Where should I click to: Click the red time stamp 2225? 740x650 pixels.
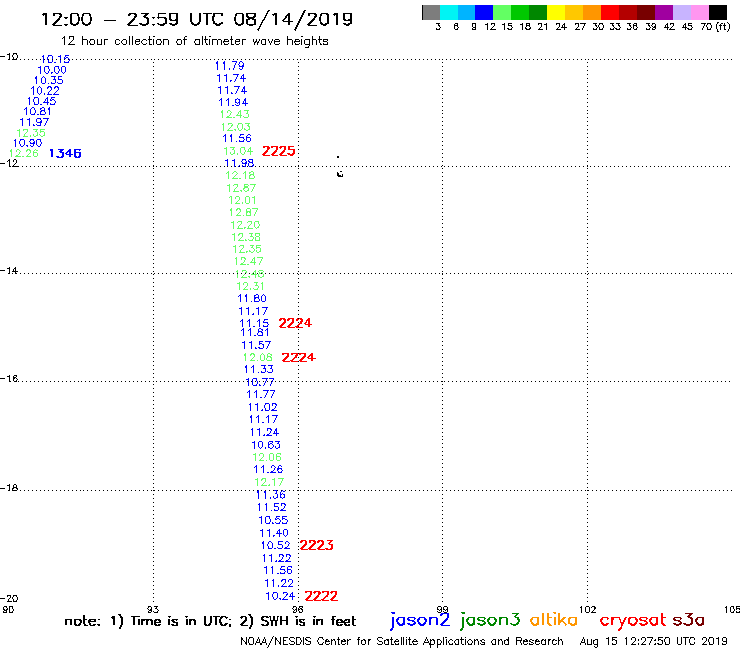(x=278, y=151)
